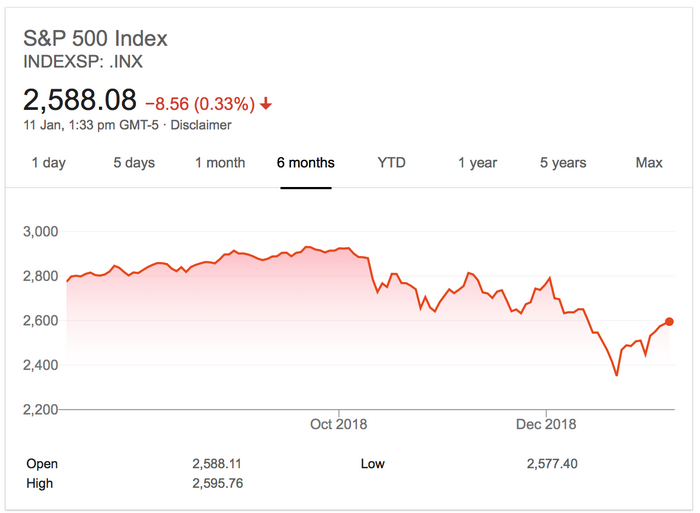Click the red down arrow icon
This screenshot has width=700, height=513.
point(266,103)
